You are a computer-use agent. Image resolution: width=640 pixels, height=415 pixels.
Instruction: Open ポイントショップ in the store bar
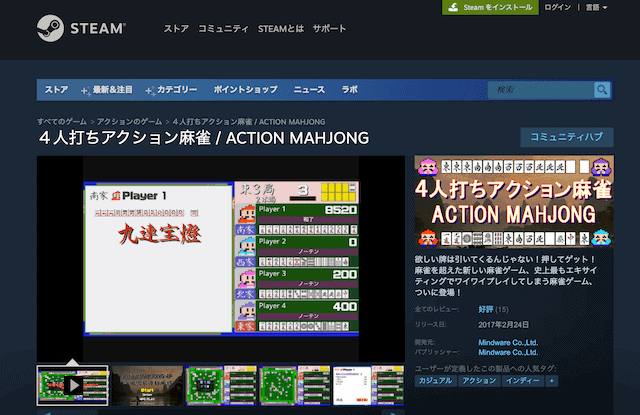(246, 89)
